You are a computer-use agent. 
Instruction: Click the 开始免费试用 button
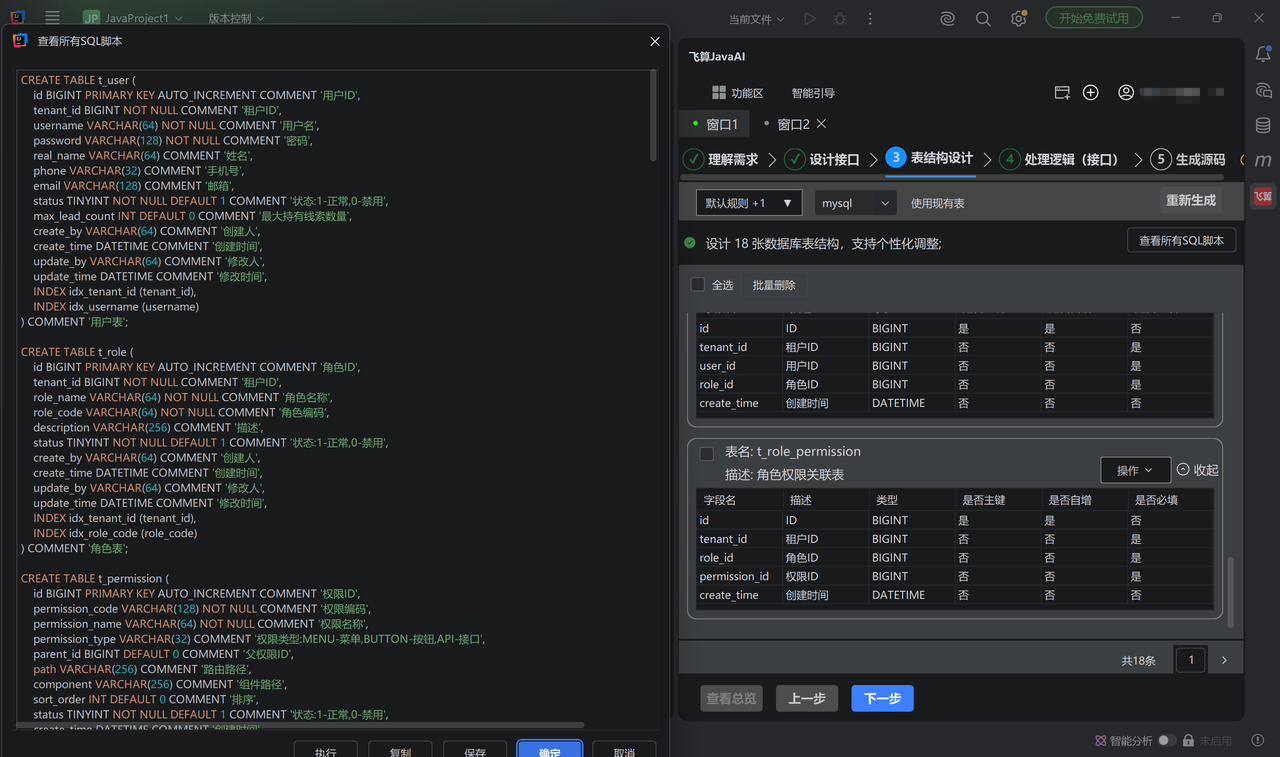point(1094,18)
